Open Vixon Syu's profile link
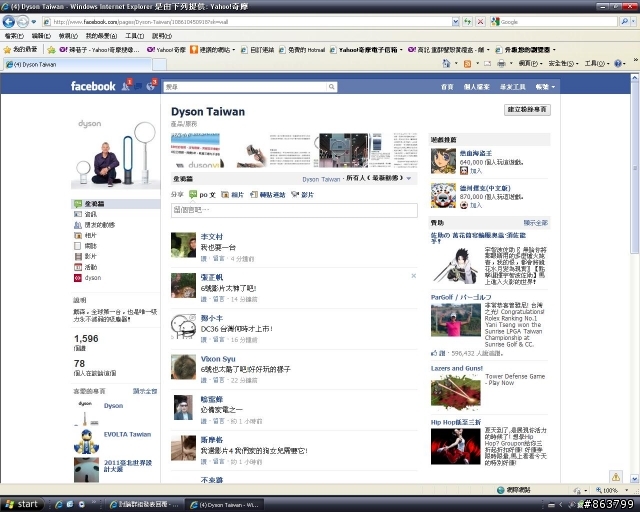 218,358
